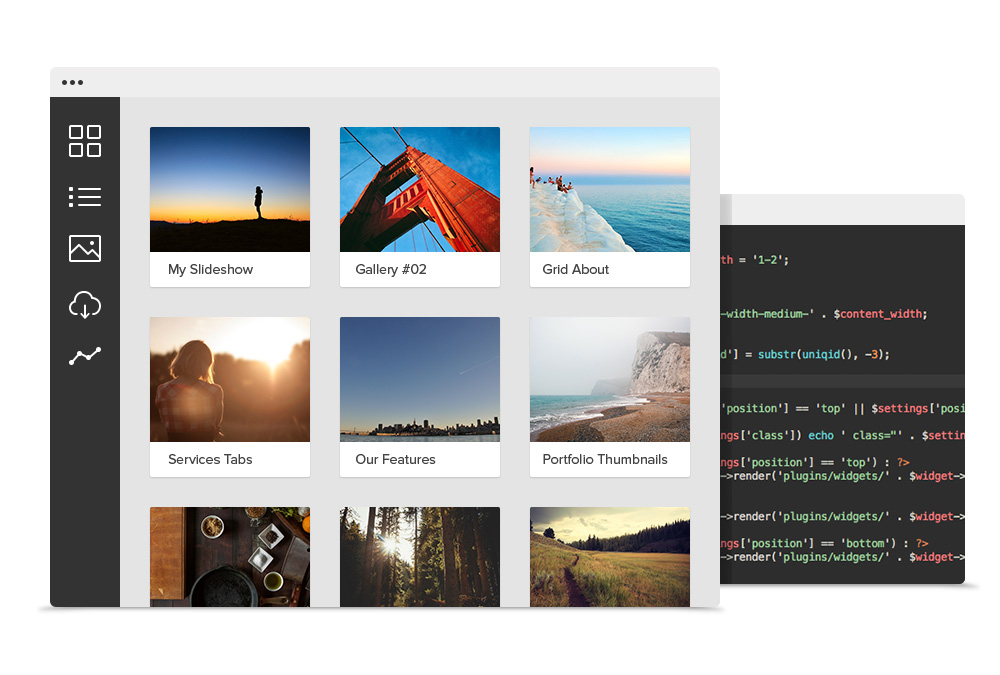Open the My Slideshow silhouette sunset photo

(230, 189)
